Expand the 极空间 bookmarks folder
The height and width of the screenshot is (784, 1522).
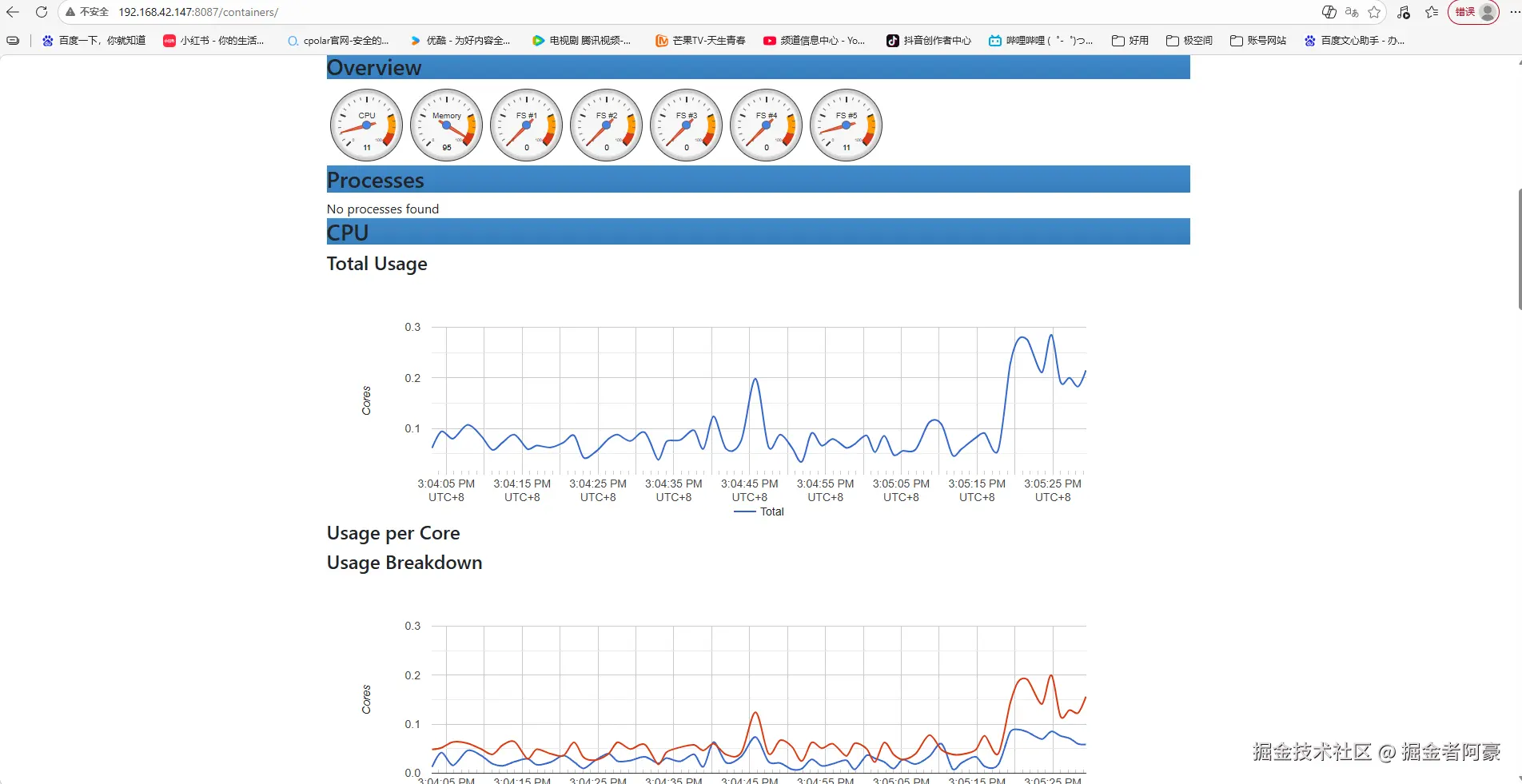coord(1189,41)
